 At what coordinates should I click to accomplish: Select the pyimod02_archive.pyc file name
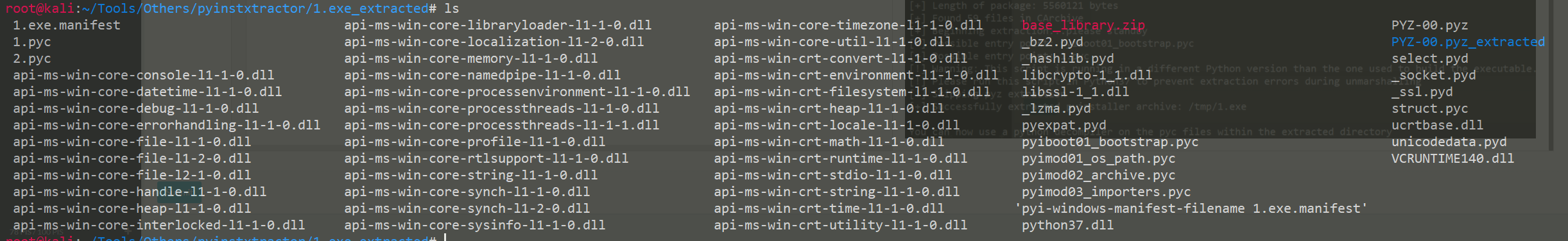coord(1099,175)
